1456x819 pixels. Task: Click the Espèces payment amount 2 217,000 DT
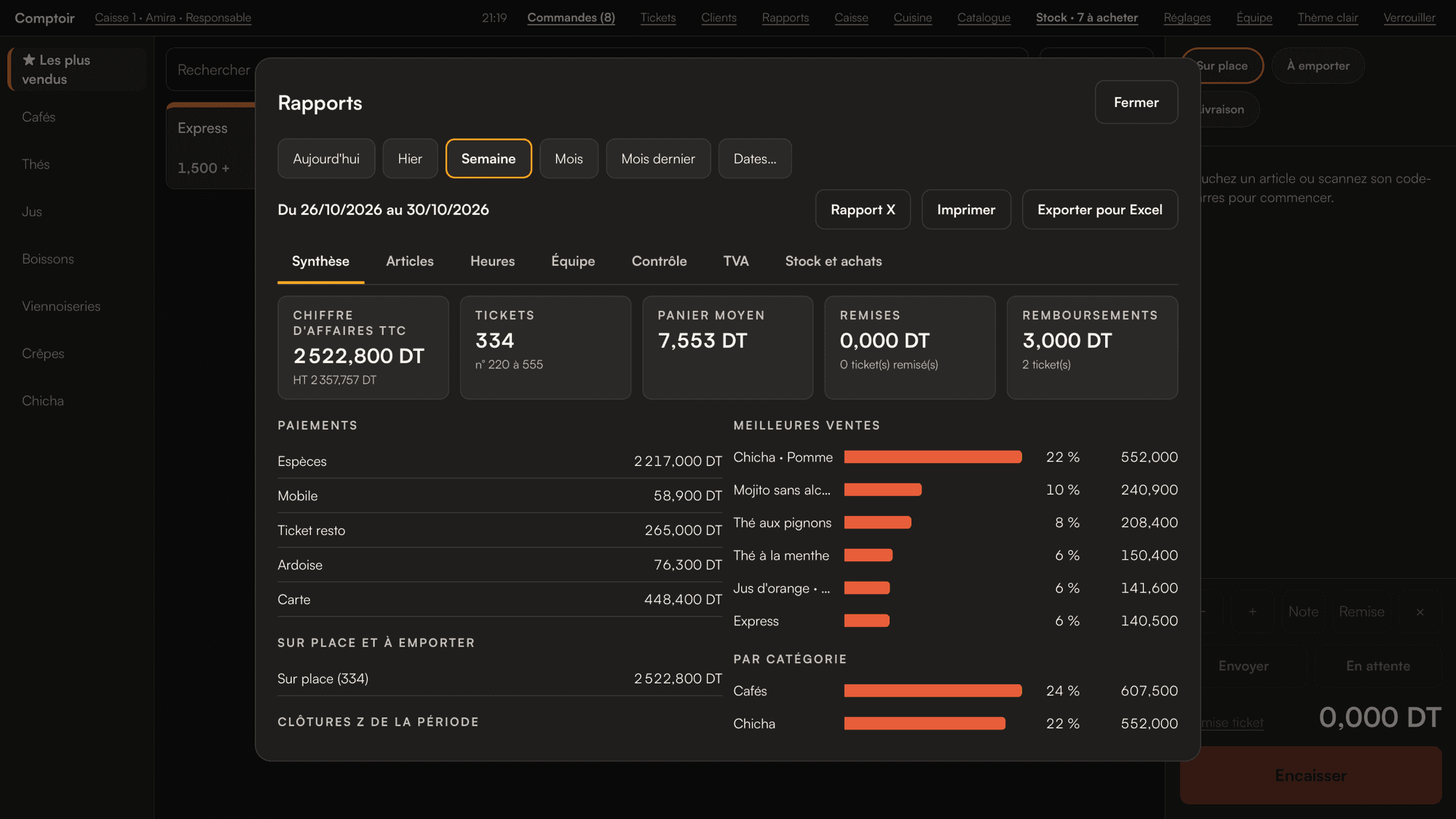point(678,462)
